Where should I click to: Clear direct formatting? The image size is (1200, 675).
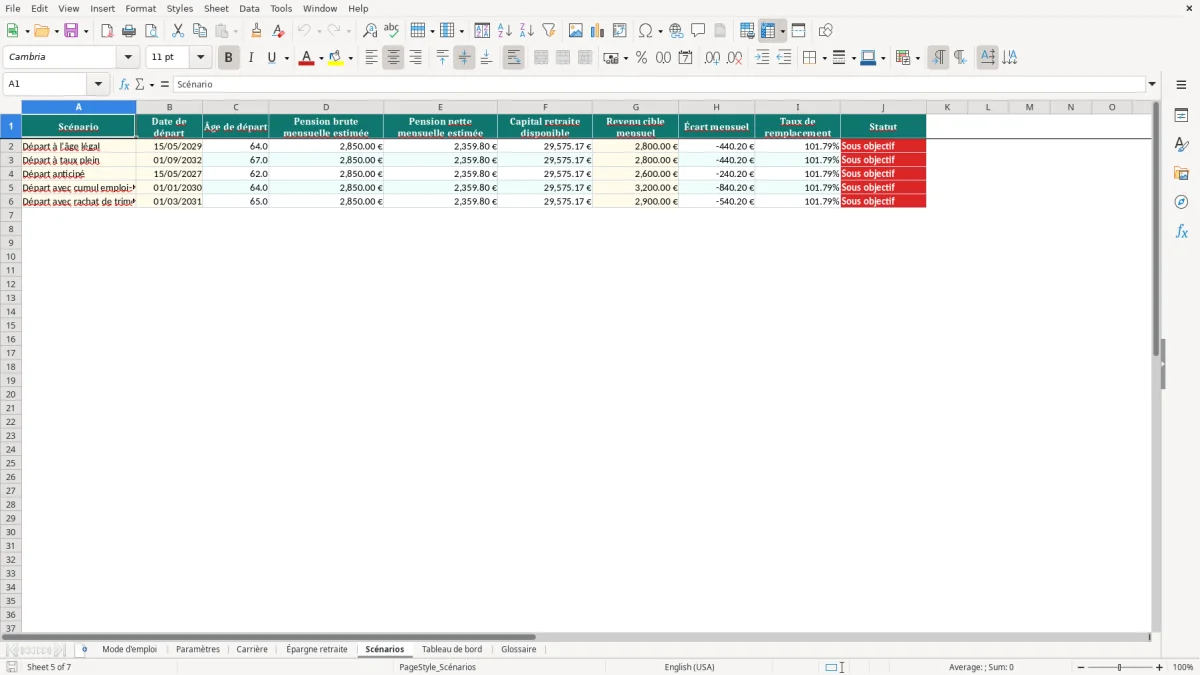(279, 31)
